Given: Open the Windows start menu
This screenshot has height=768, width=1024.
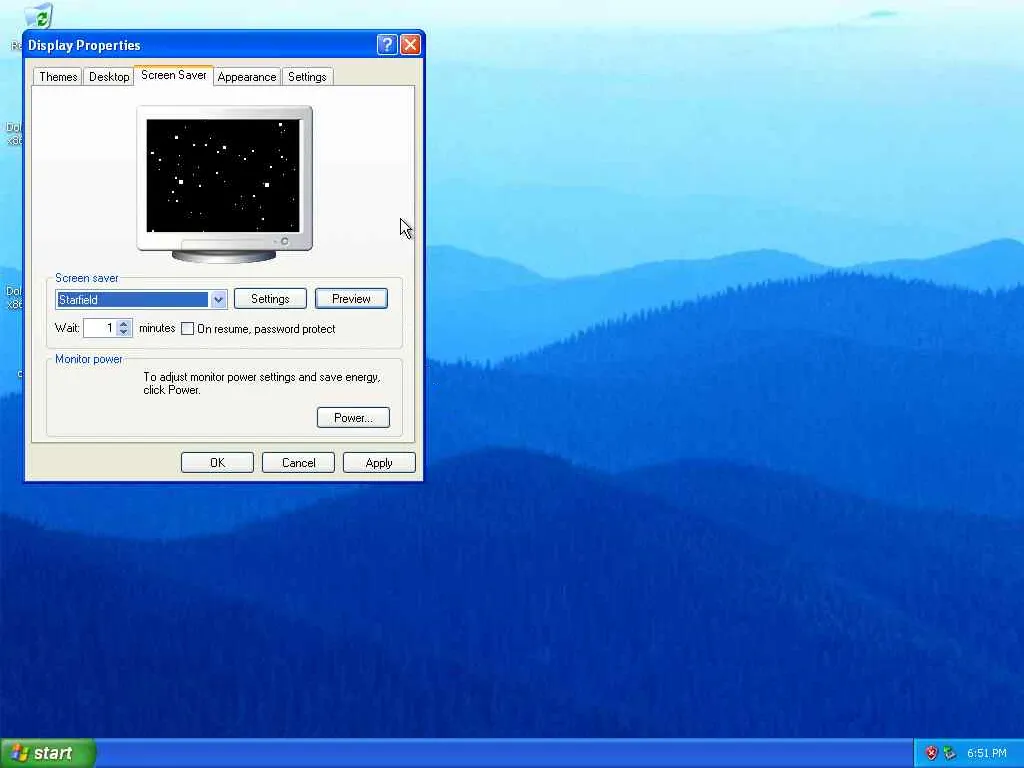Looking at the screenshot, I should coord(48,753).
